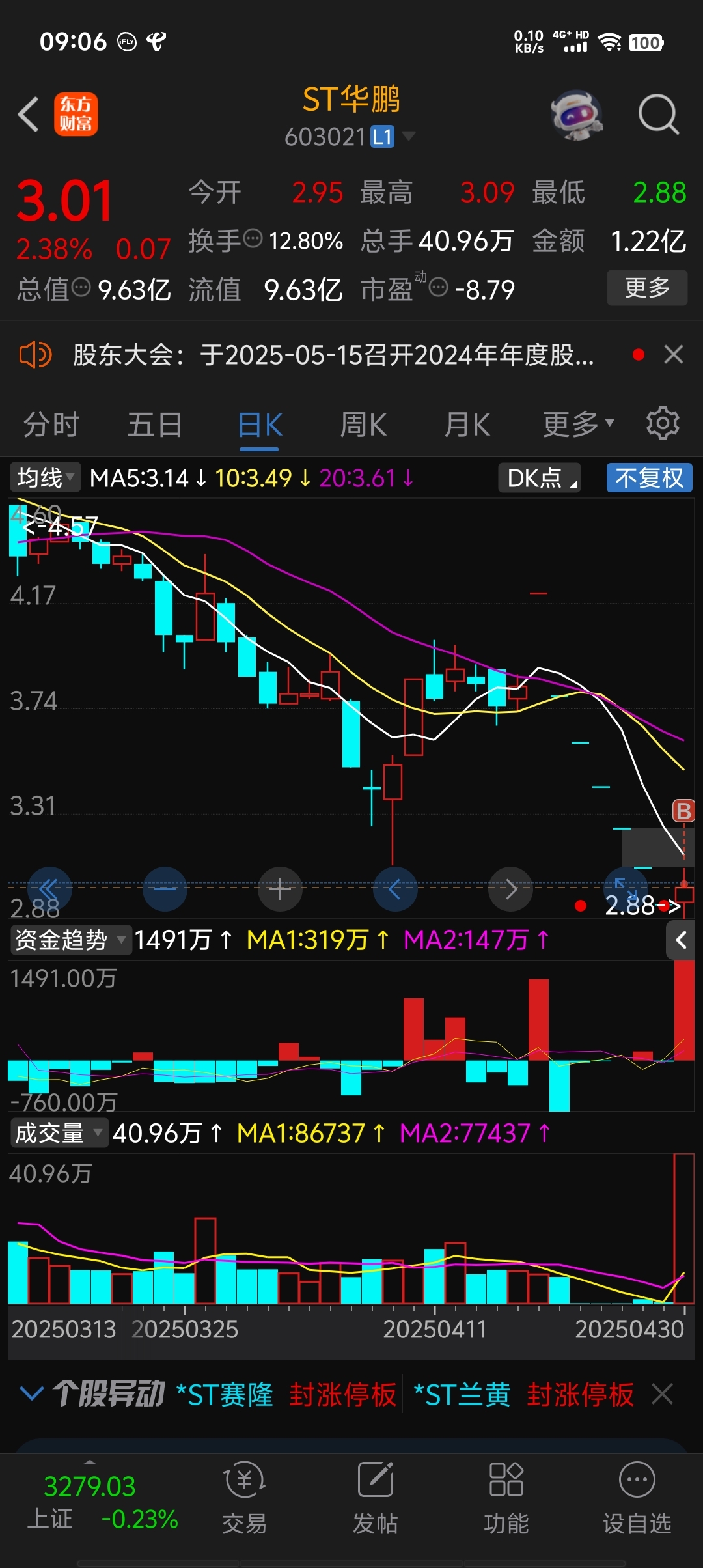Zoom out chart with minus button
Image resolution: width=703 pixels, height=1568 pixels.
point(165,889)
